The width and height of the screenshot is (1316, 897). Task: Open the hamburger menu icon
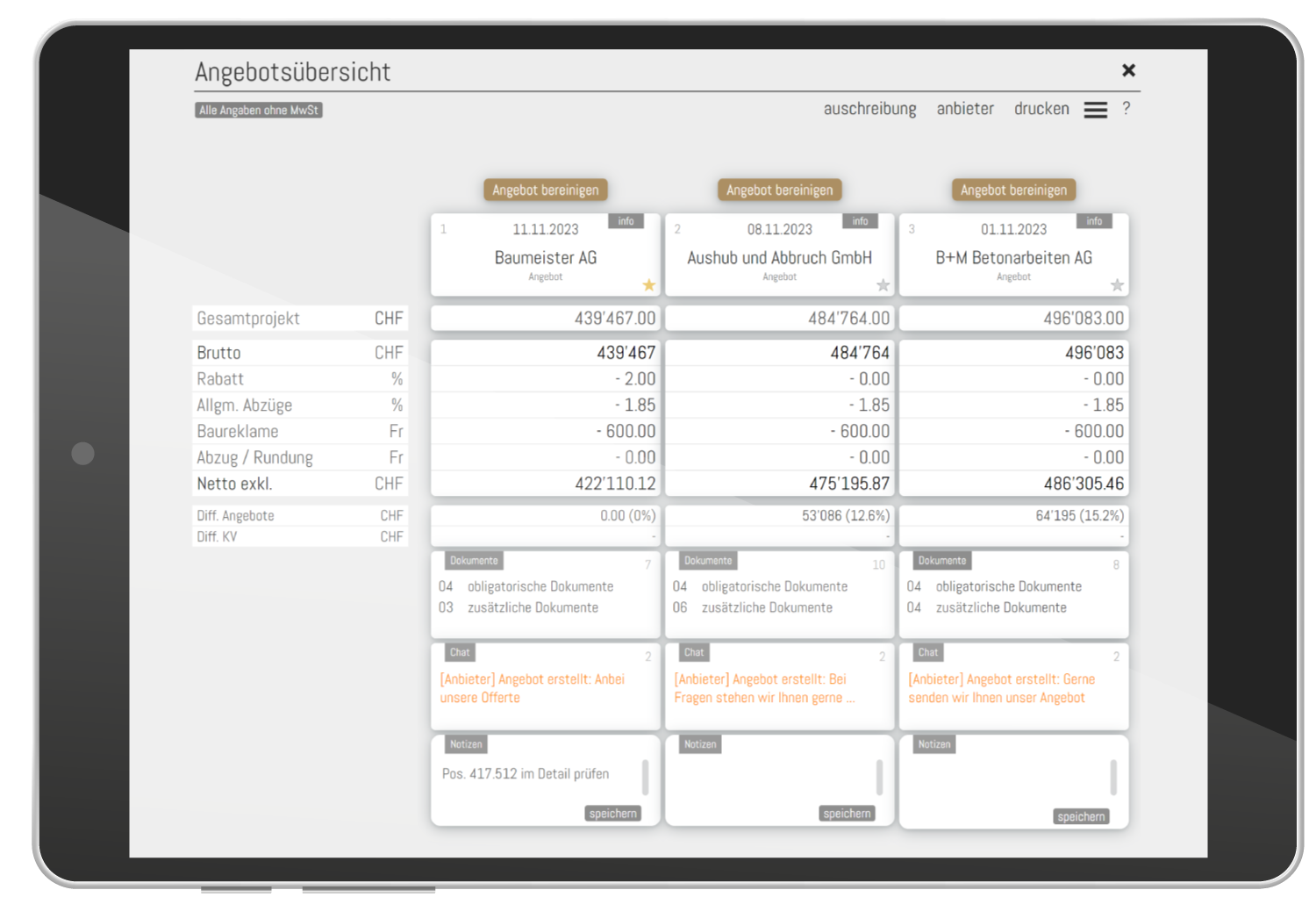tap(1095, 110)
